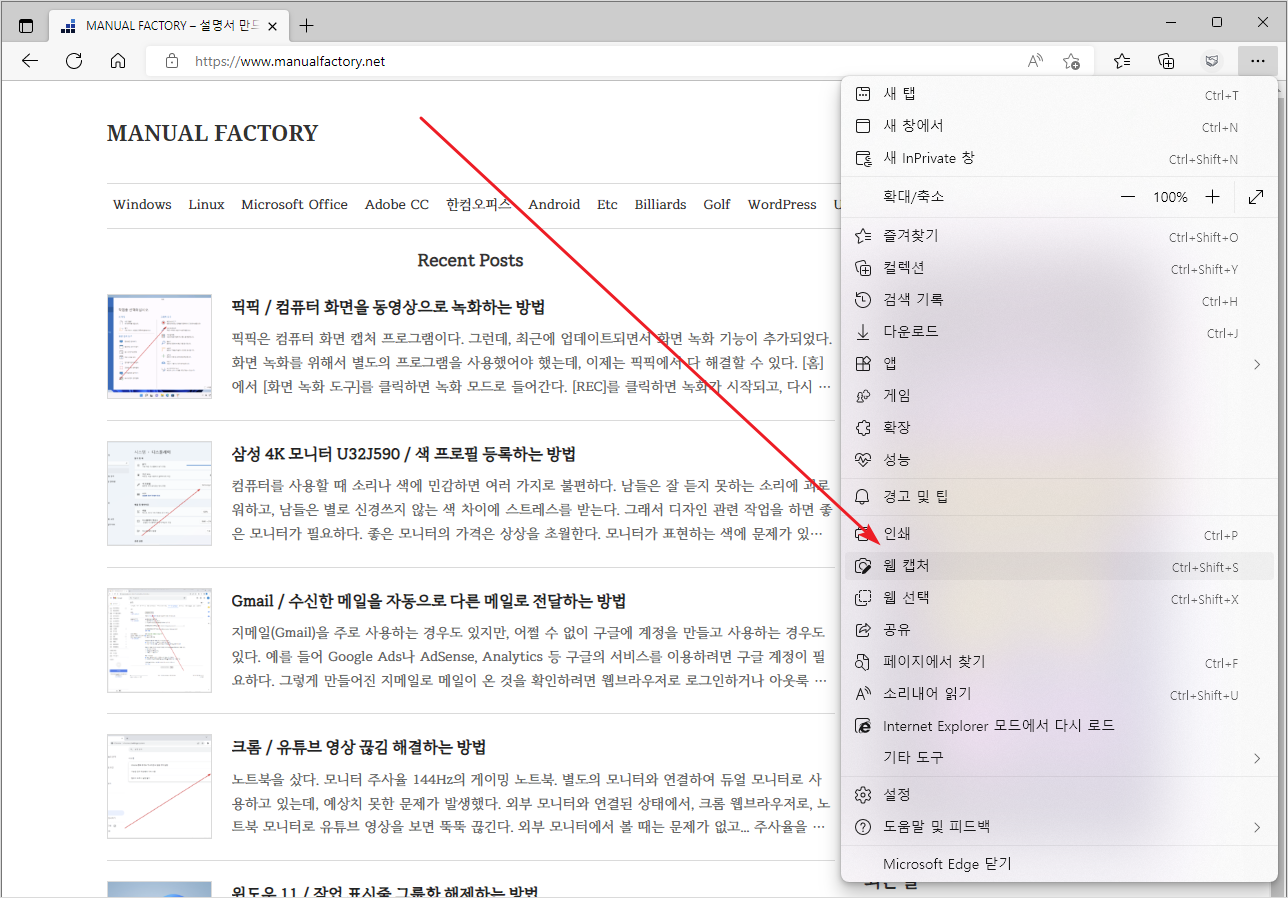
Task: Zoom out with minus button
Action: [x=1128, y=197]
